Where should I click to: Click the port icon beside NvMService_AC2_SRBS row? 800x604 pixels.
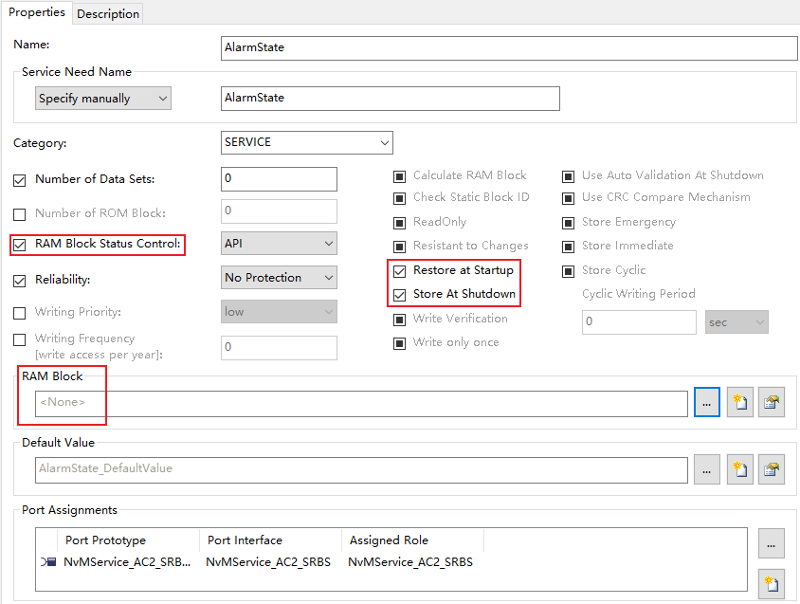click(48, 562)
